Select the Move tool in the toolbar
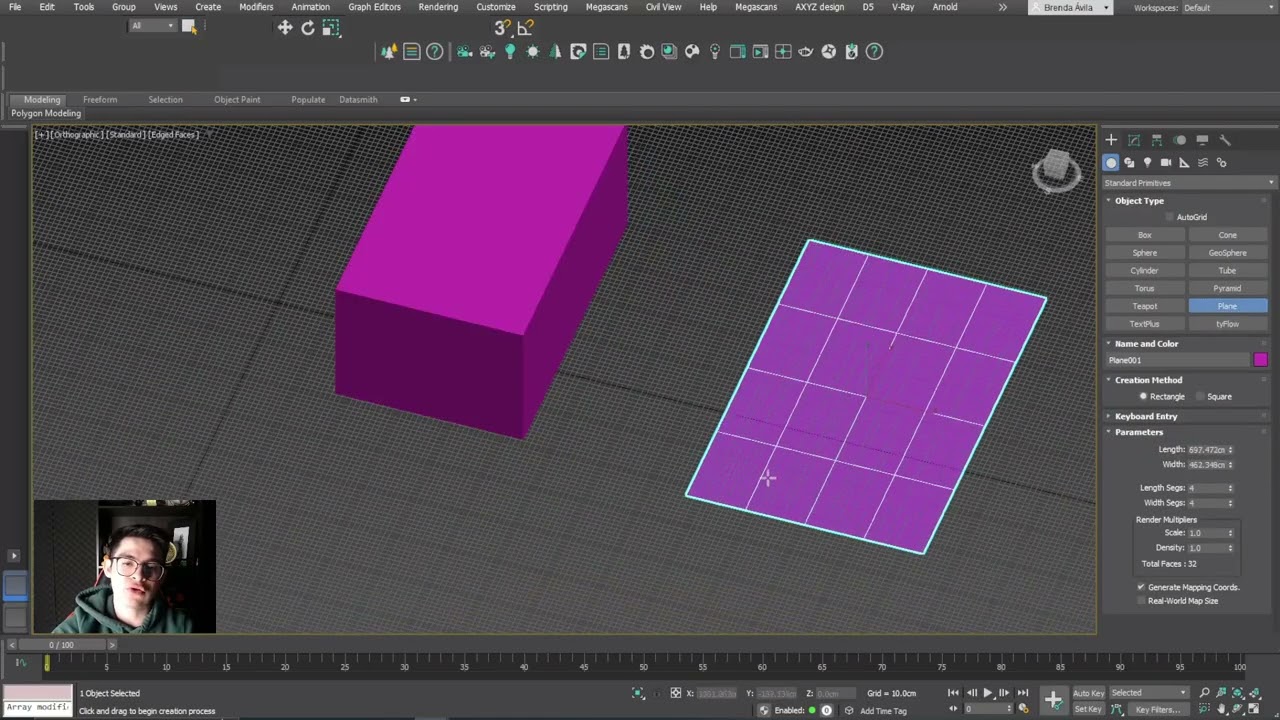This screenshot has height=720, width=1280. point(285,28)
